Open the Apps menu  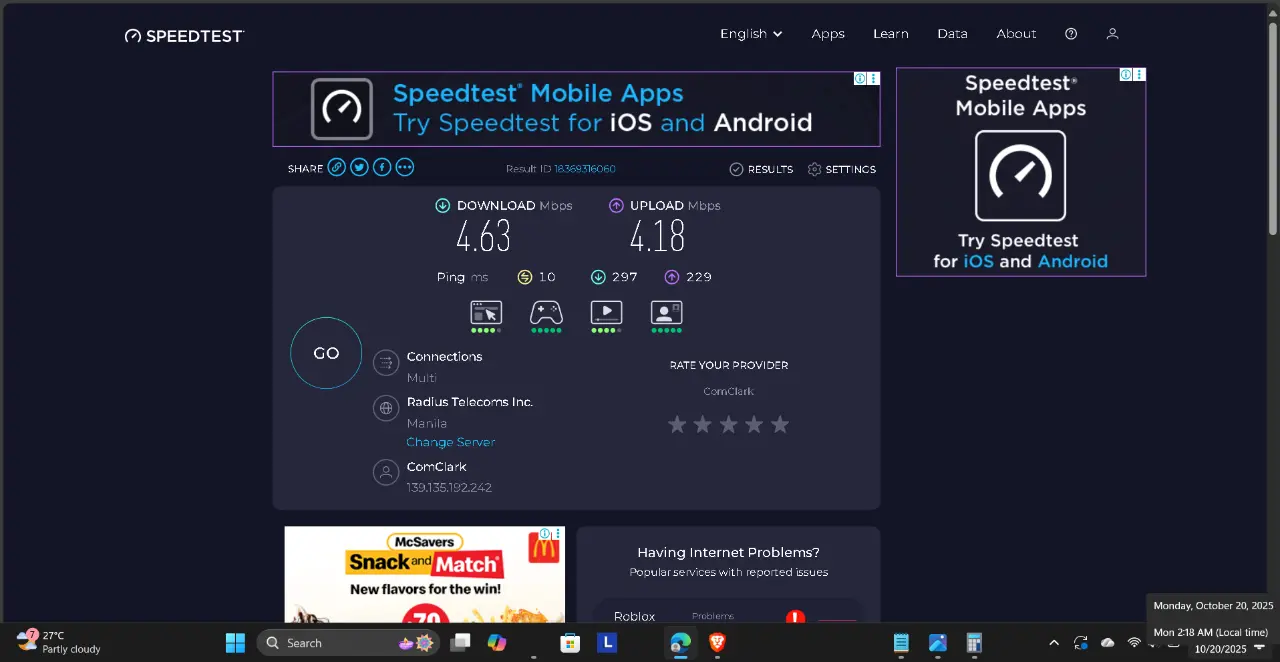tap(828, 34)
